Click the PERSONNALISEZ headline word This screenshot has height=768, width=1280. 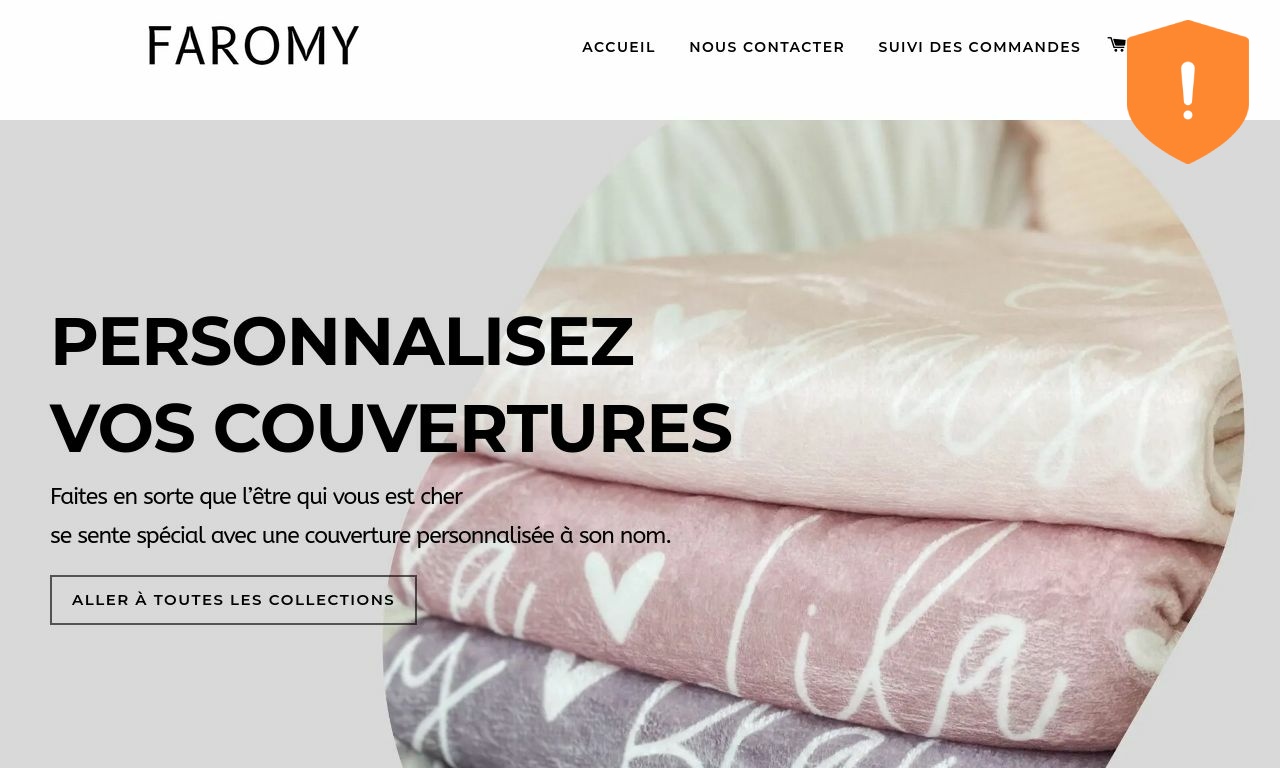(342, 342)
